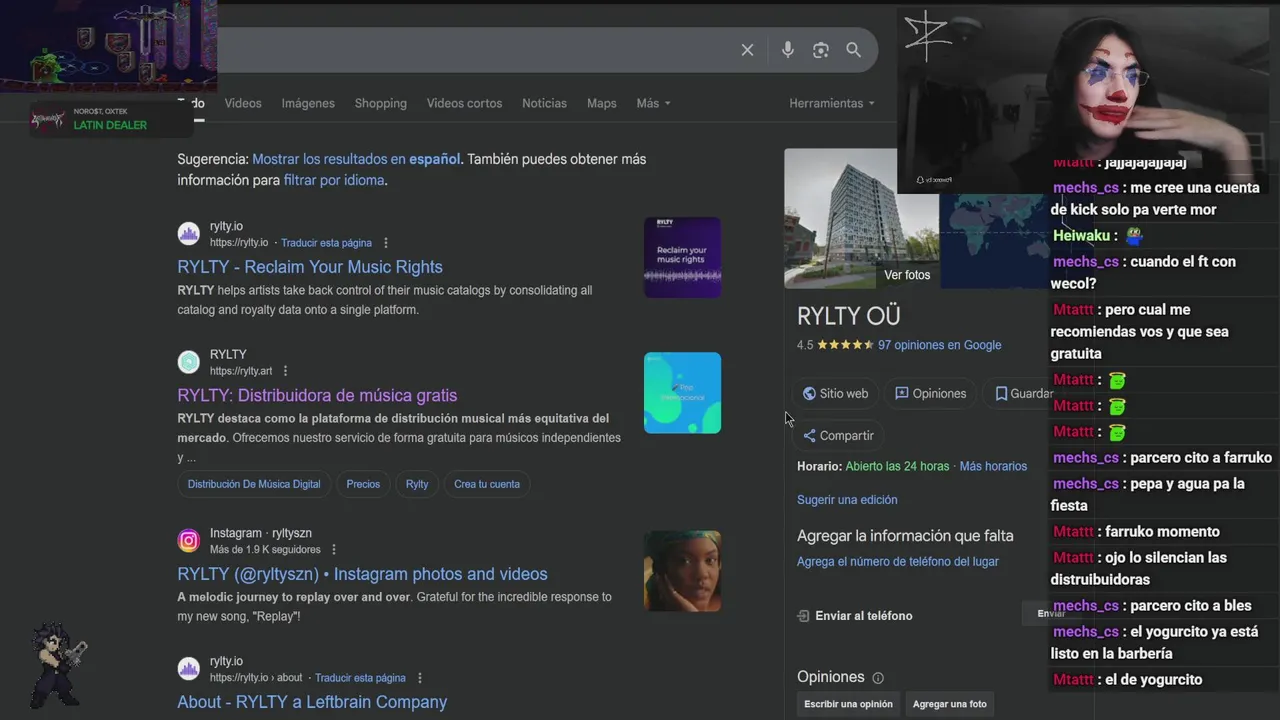Click Escribir una opinión button

[848, 704]
